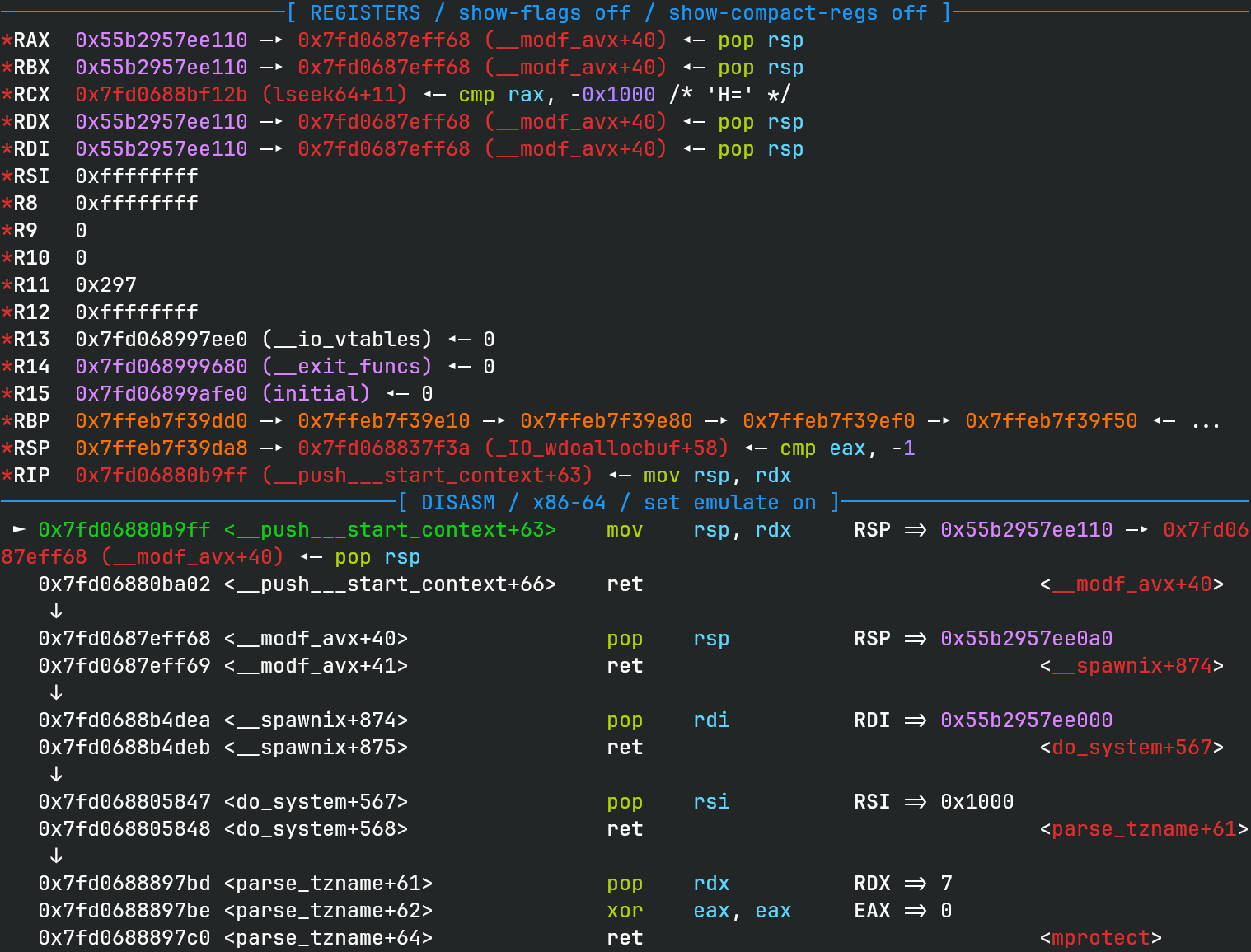This screenshot has width=1251, height=952.
Task: Select the RIP register address 0x7fd06880b9ff
Action: pyautogui.click(x=162, y=476)
